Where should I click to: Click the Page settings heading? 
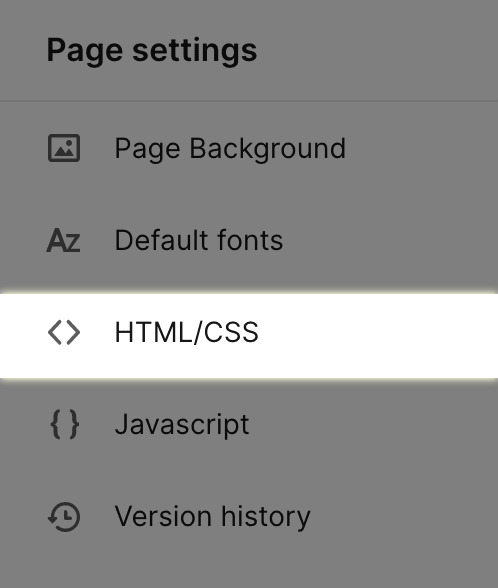(152, 51)
